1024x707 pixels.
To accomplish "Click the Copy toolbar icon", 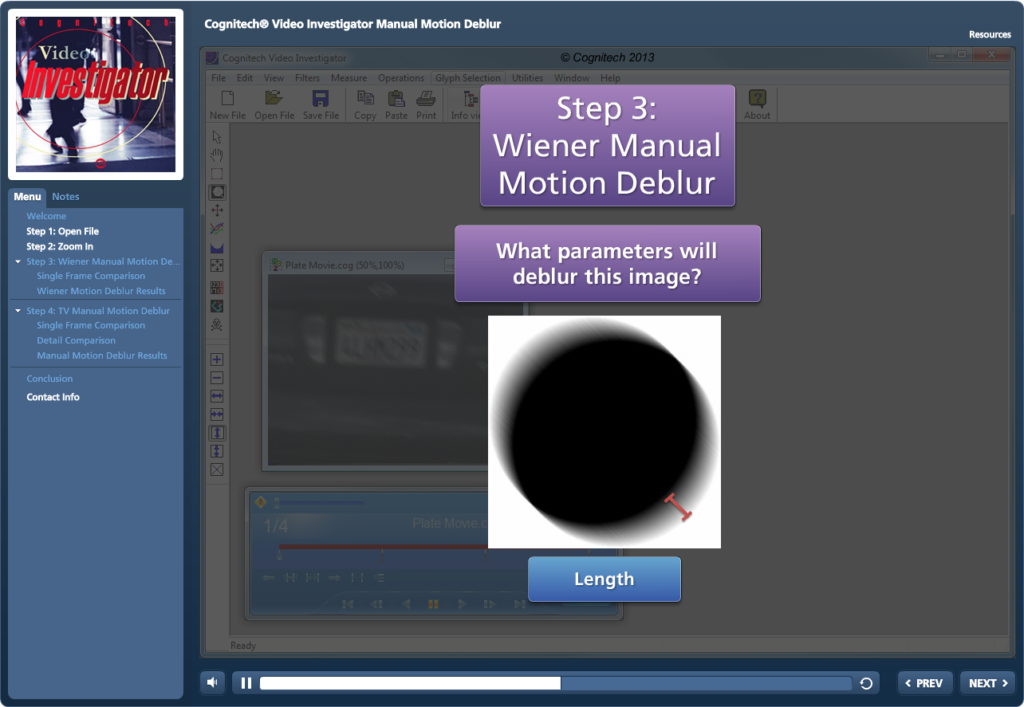I will pyautogui.click(x=365, y=104).
